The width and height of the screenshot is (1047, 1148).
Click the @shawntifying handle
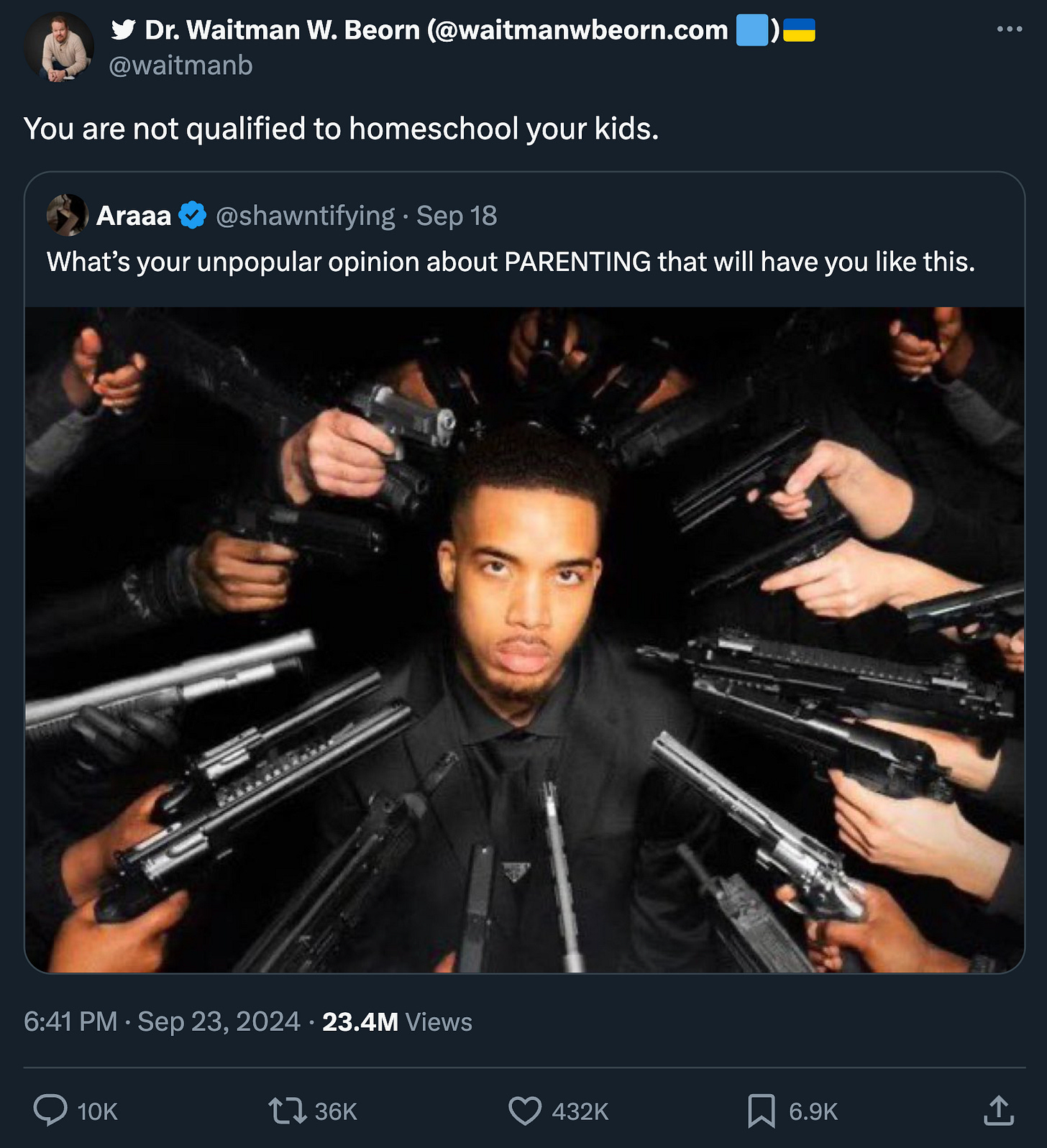pyautogui.click(x=305, y=216)
